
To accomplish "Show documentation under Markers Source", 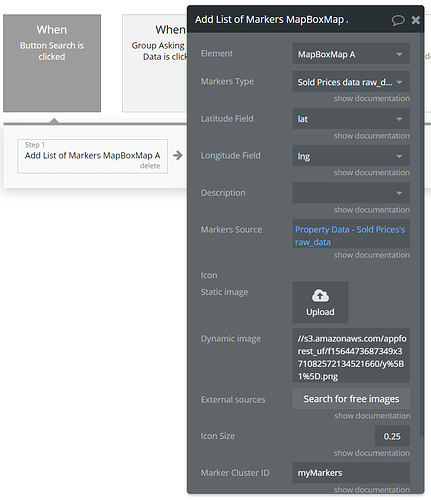I will coord(372,255).
